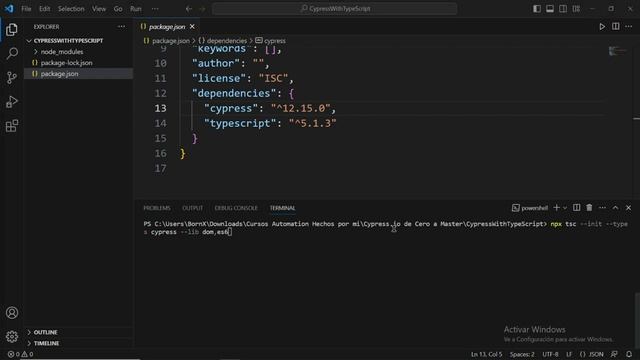This screenshot has height=360, width=640.
Task: Expand the Timeline section
Action: pyautogui.click(x=46, y=343)
